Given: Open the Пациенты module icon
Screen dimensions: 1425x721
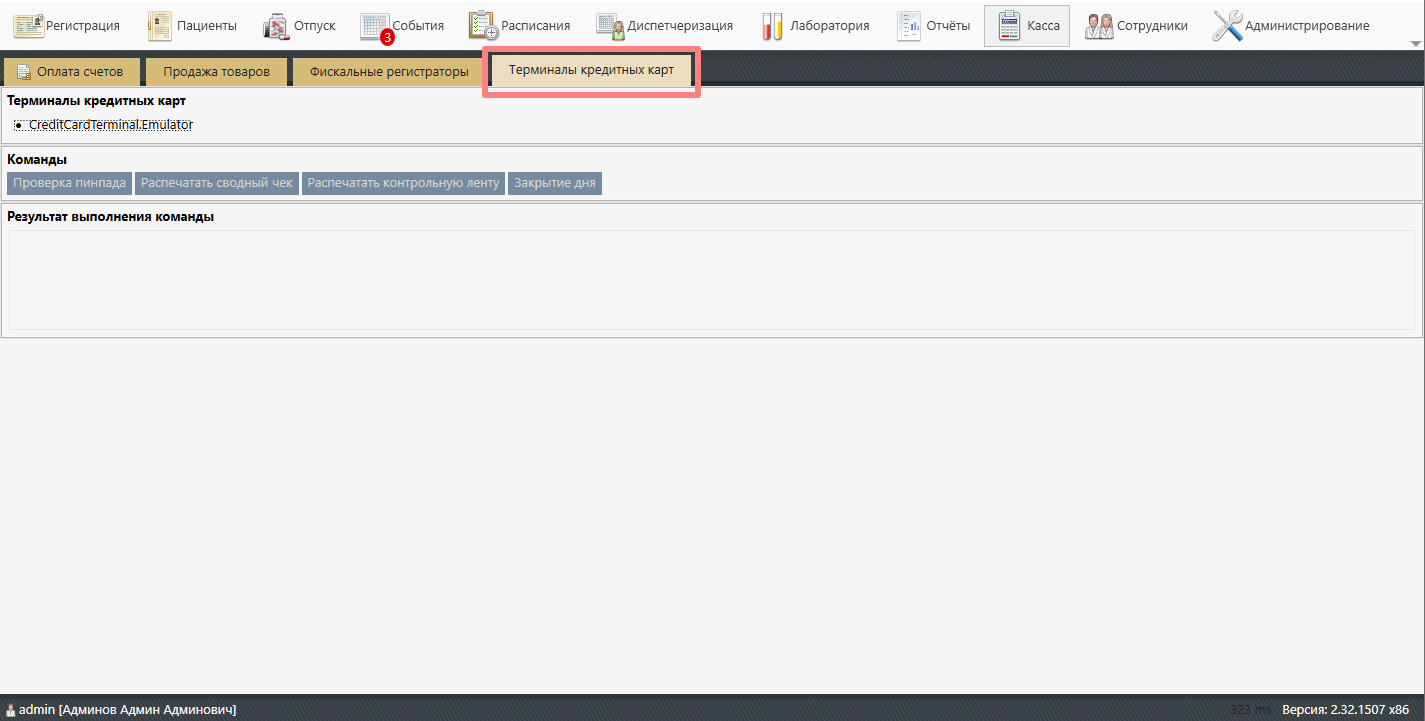Looking at the screenshot, I should click(x=160, y=26).
